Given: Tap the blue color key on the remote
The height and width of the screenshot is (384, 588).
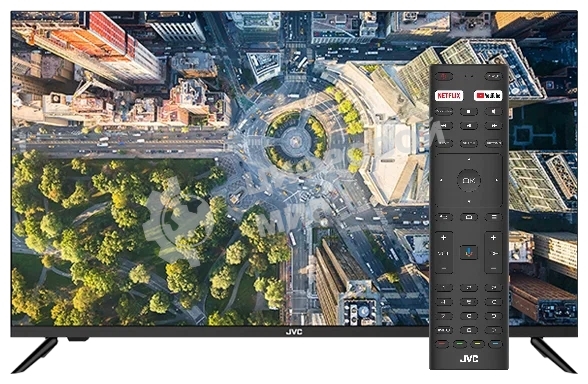Looking at the screenshot, I should click(495, 344).
